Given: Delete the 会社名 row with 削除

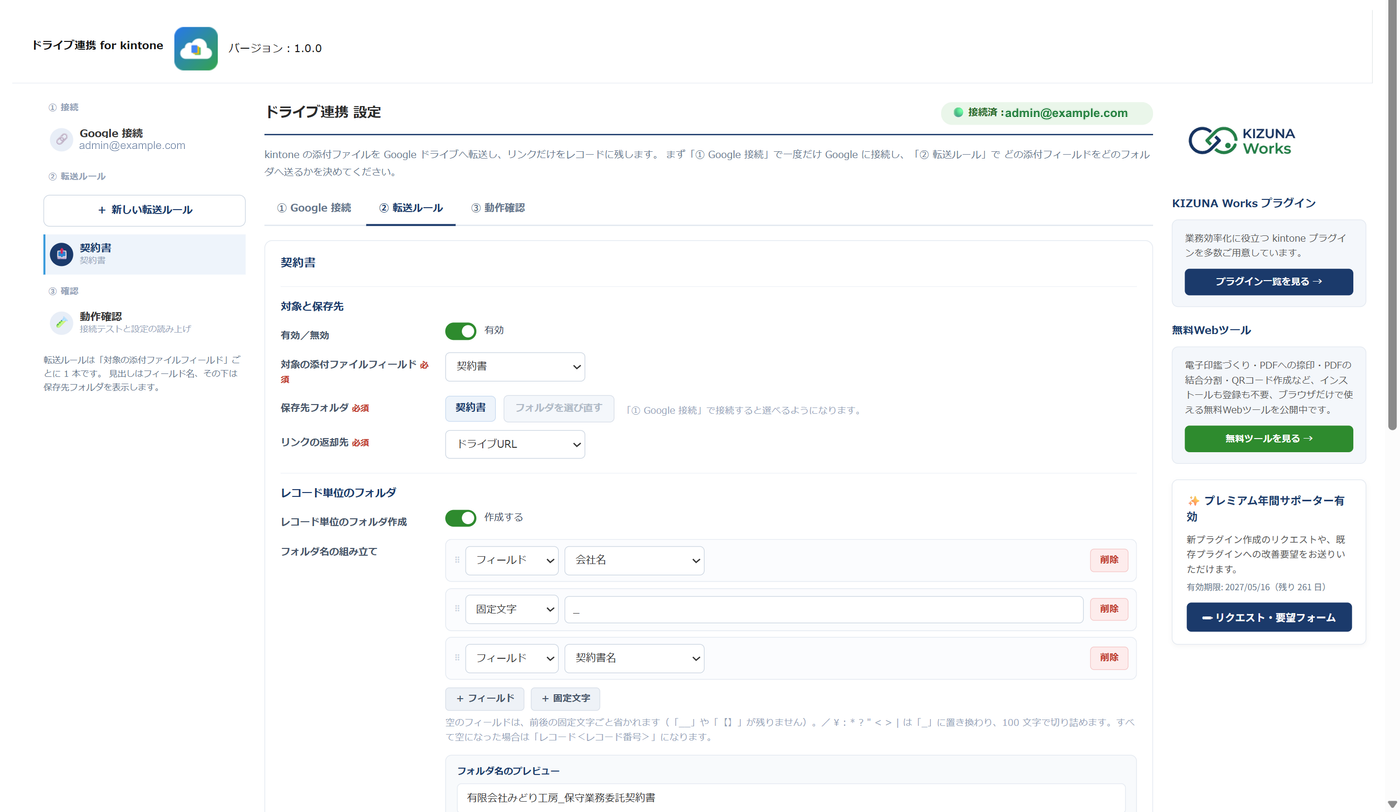Looking at the screenshot, I should pyautogui.click(x=1109, y=560).
